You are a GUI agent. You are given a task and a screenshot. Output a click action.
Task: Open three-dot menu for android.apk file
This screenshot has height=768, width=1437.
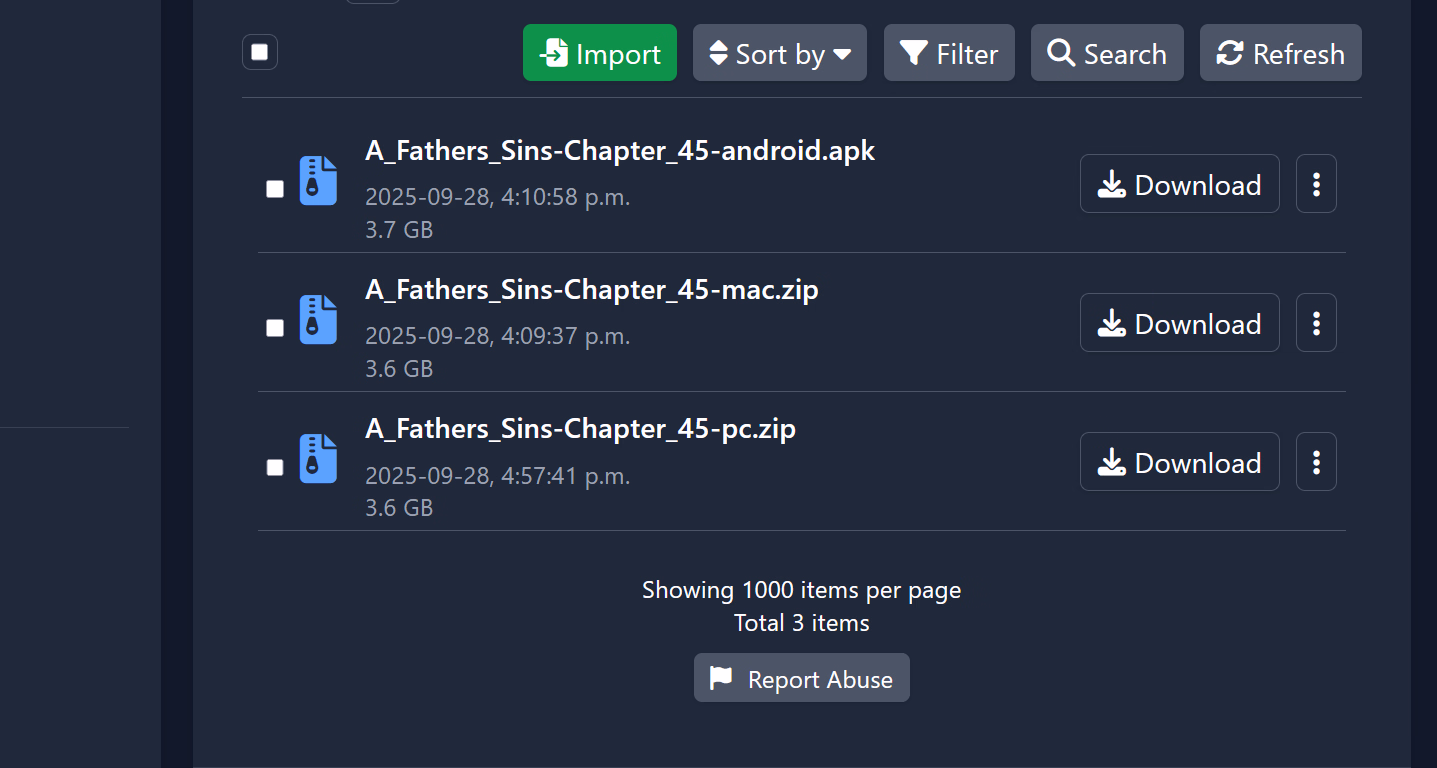pos(1316,184)
